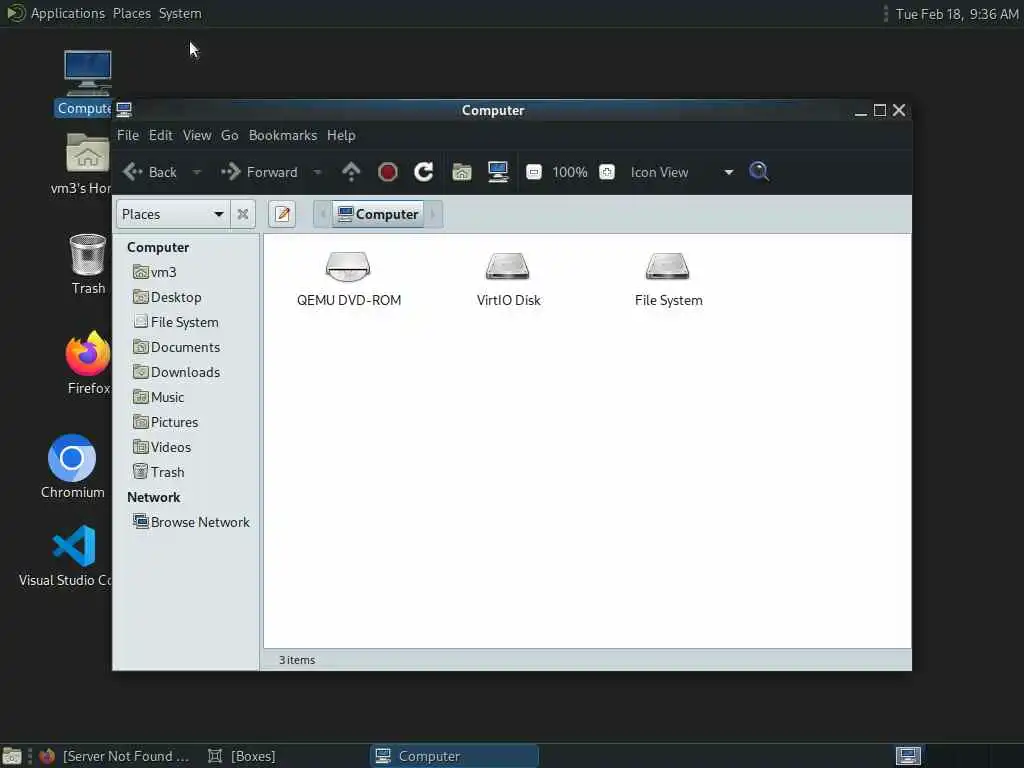Open the Bookmarks menu

(x=283, y=135)
